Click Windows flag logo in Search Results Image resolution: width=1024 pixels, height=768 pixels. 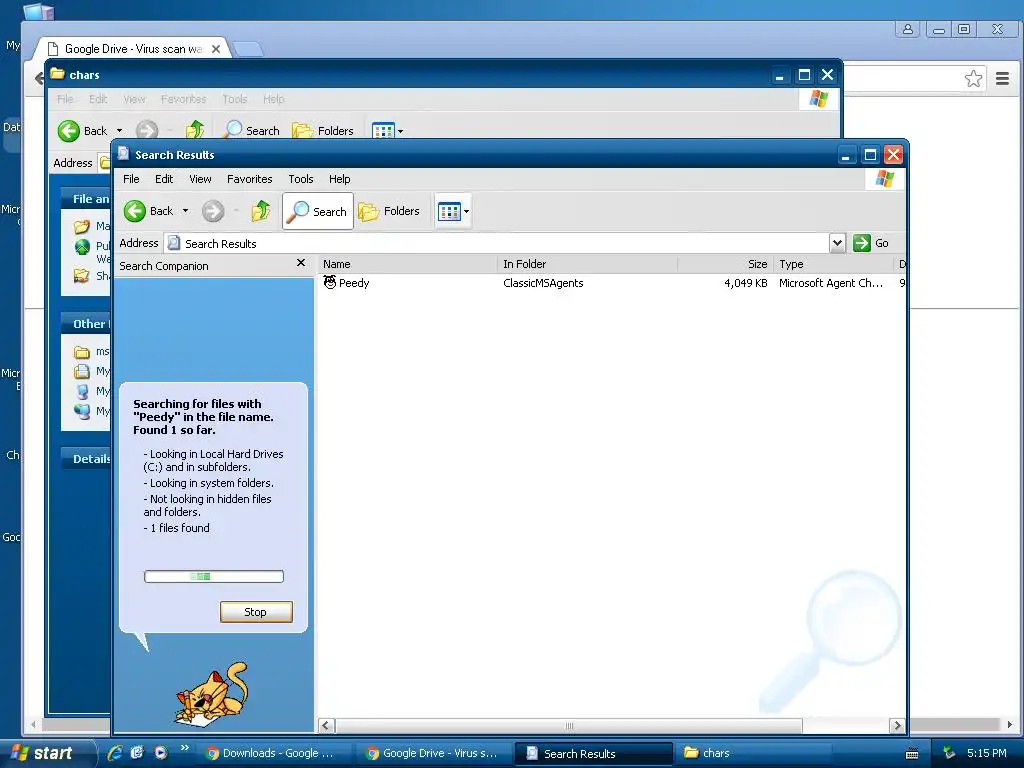(885, 179)
